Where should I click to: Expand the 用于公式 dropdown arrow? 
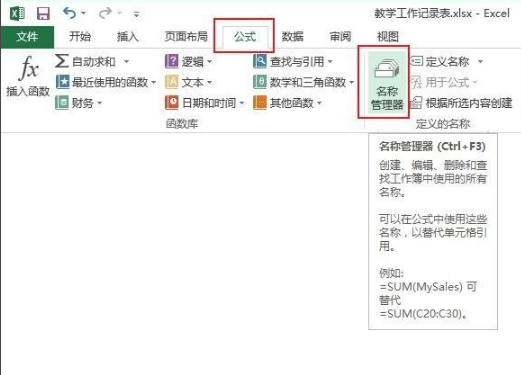click(475, 82)
